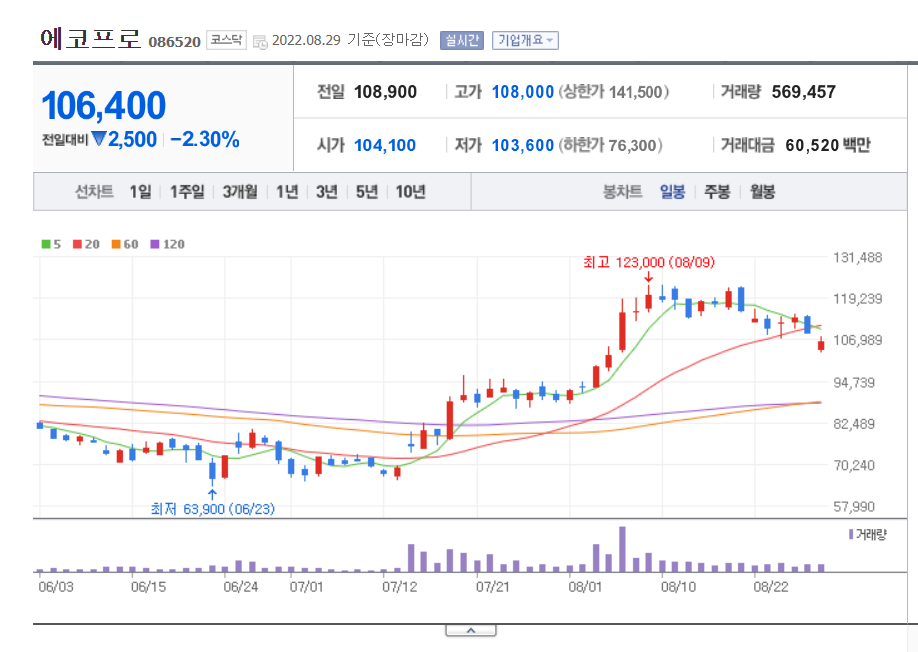Click the 131,488 price axis label
Image resolution: width=918 pixels, height=652 pixels.
(857, 258)
